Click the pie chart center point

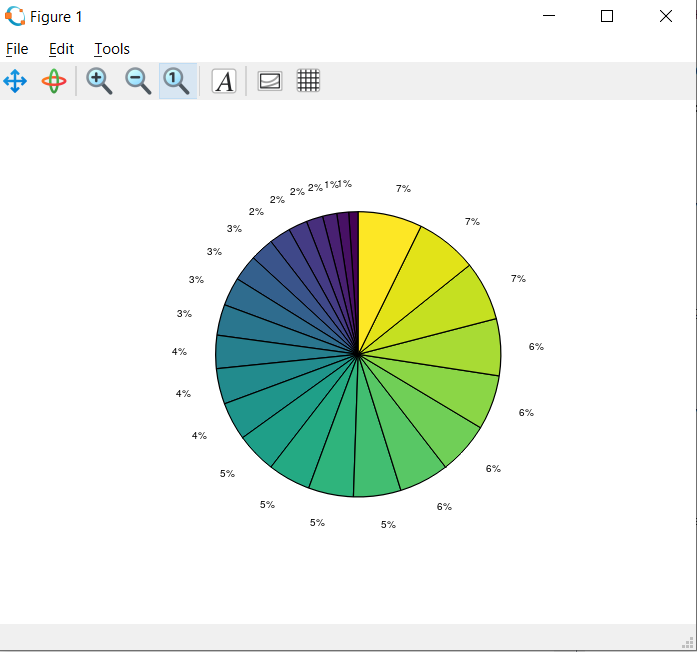(358, 354)
